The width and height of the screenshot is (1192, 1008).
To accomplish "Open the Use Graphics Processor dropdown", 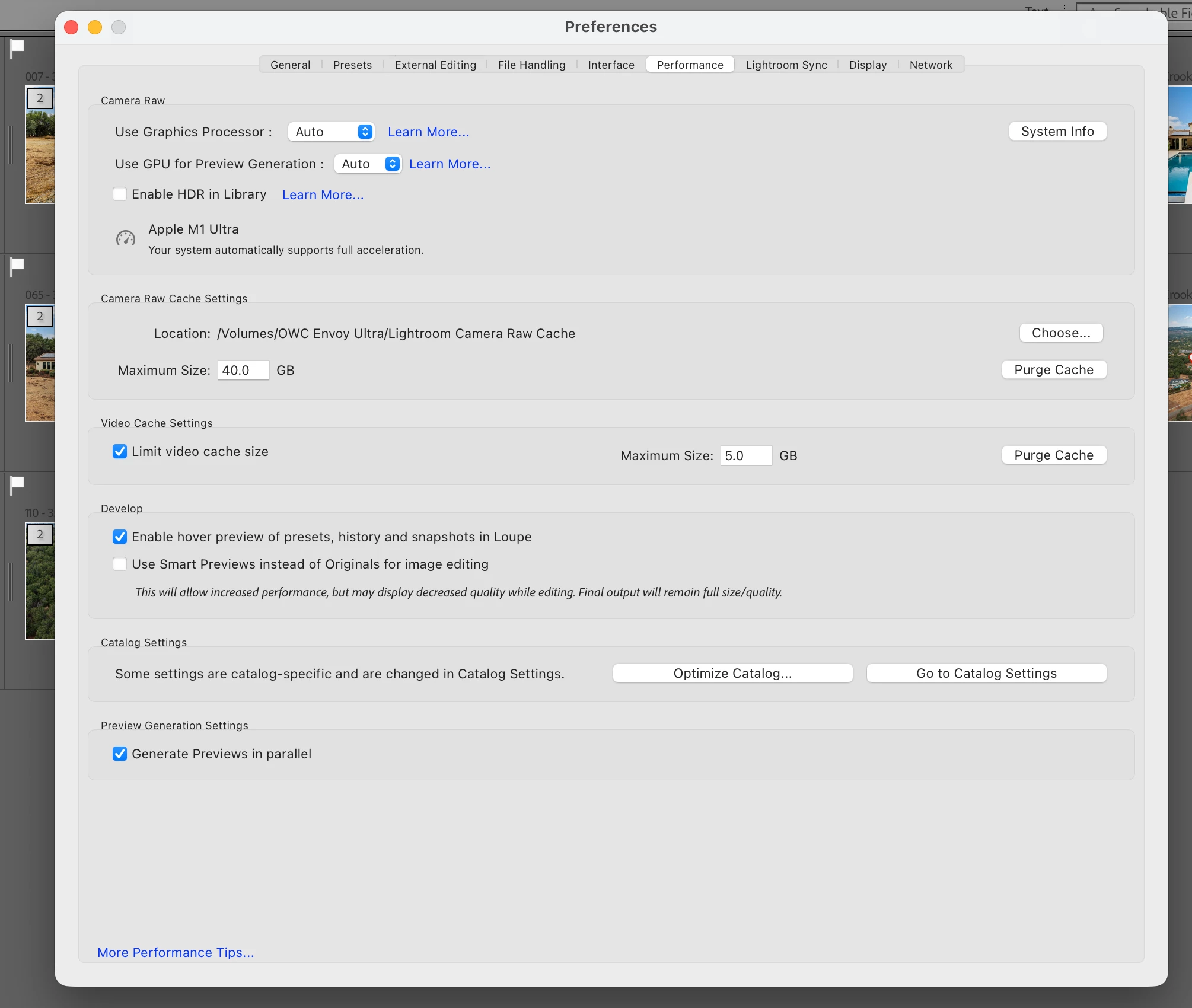I will pyautogui.click(x=331, y=132).
